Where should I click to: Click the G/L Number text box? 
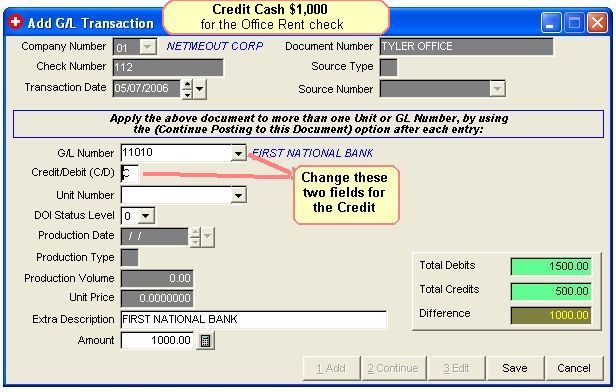click(176, 153)
